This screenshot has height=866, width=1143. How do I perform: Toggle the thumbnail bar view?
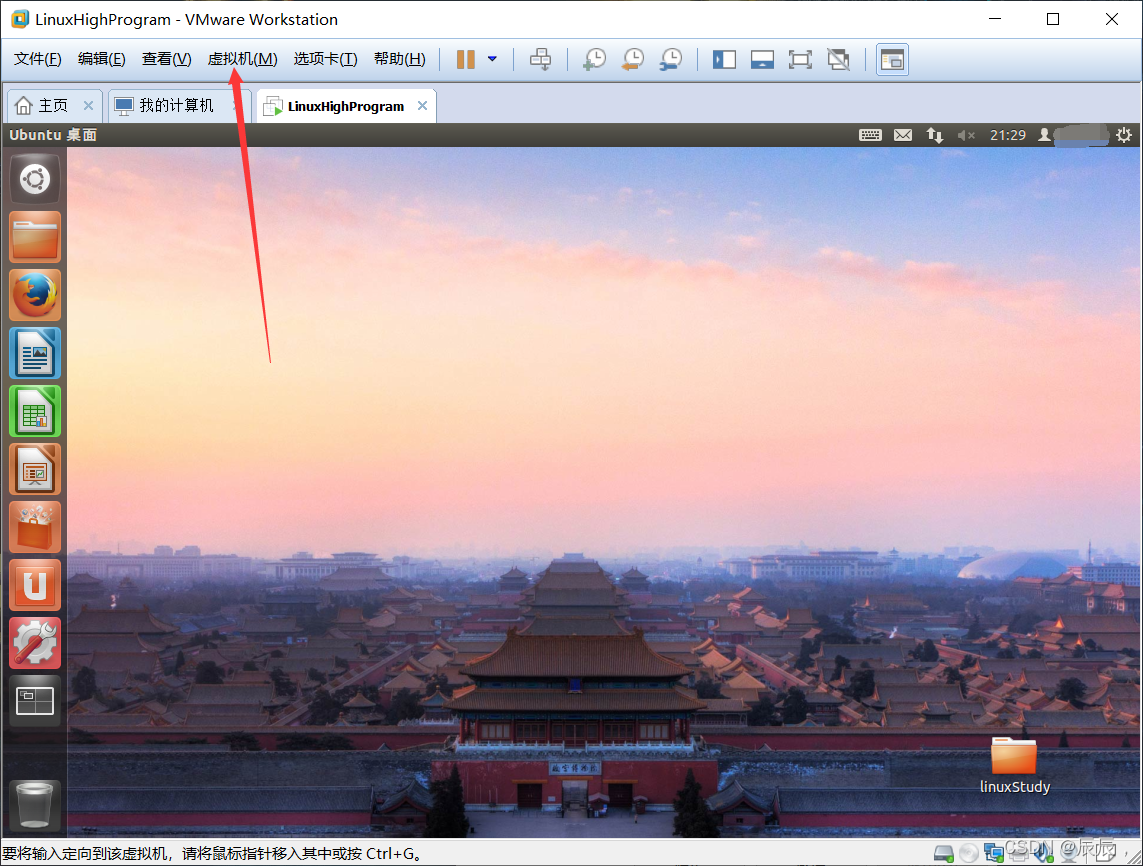tap(762, 59)
